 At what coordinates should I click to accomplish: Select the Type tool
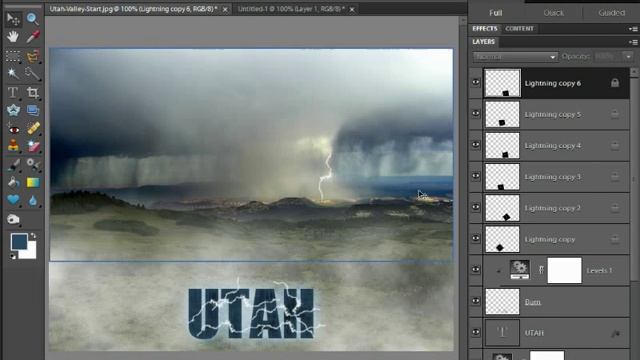(13, 93)
